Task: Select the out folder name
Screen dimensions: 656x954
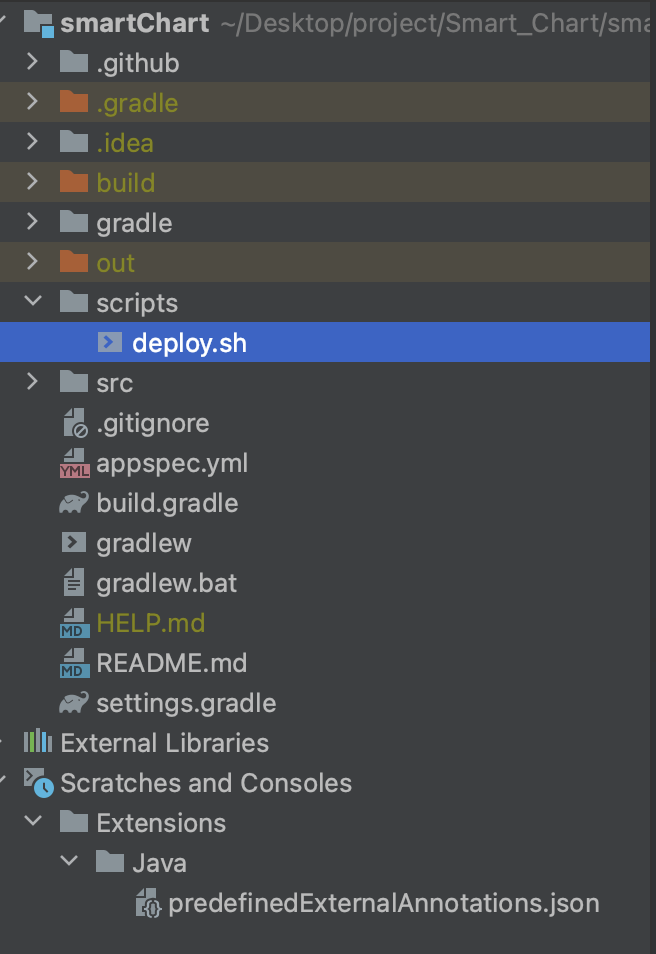Action: tap(116, 263)
